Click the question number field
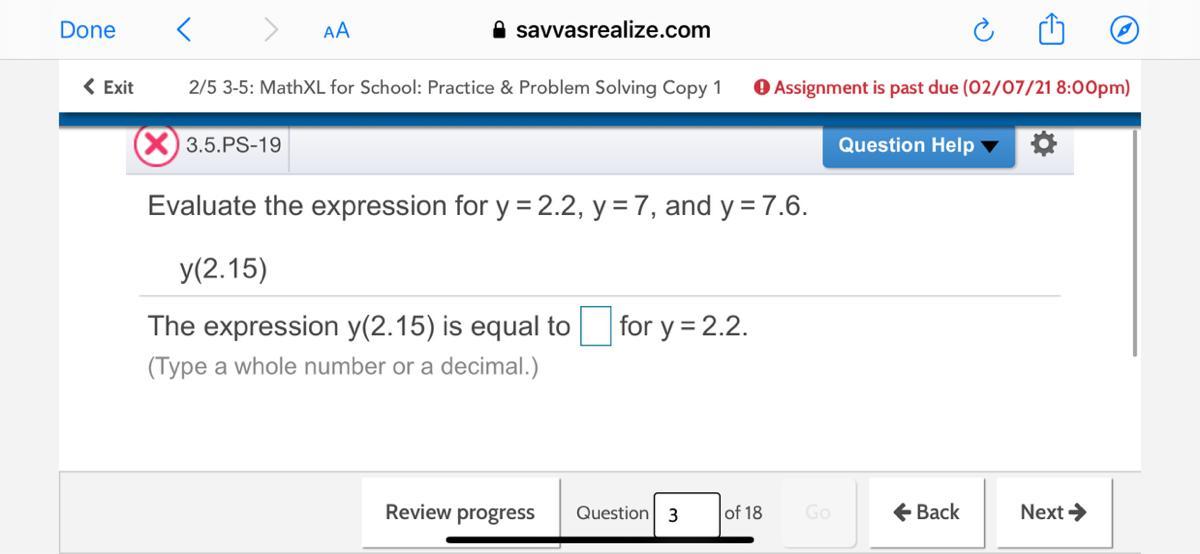This screenshot has height=554, width=1200. [x=686, y=514]
